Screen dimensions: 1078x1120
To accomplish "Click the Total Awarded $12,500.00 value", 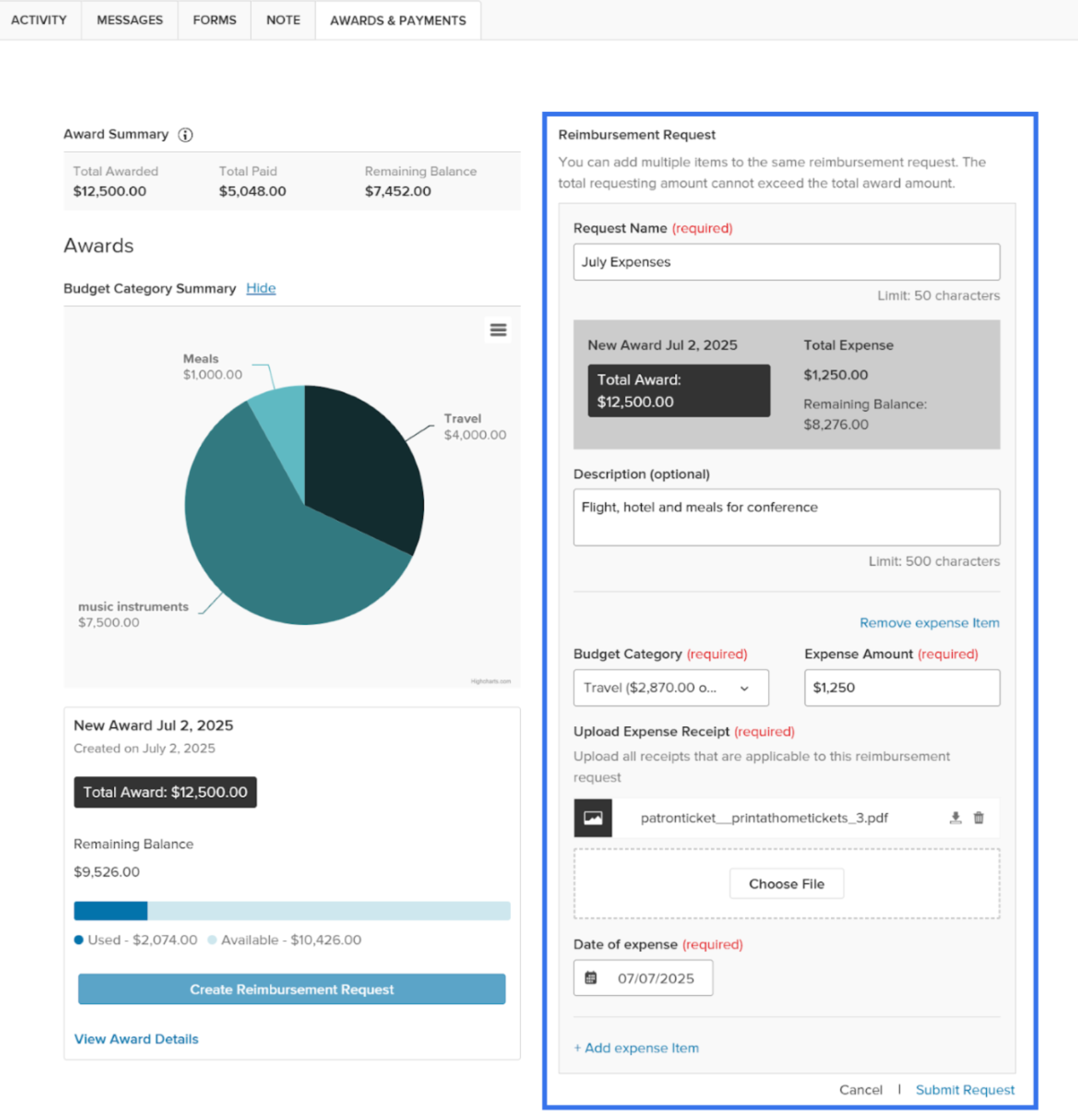I will (x=109, y=191).
